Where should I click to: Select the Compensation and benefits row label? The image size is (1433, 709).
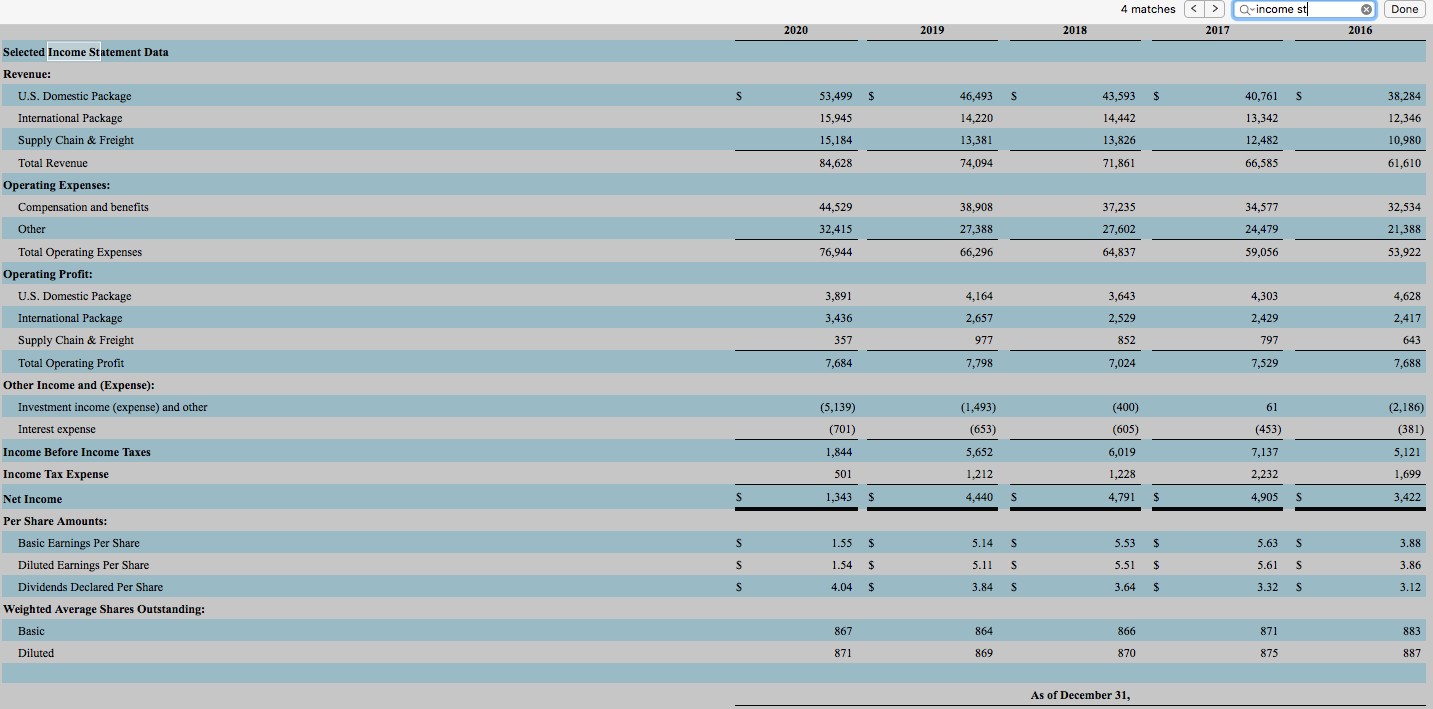(x=83, y=207)
